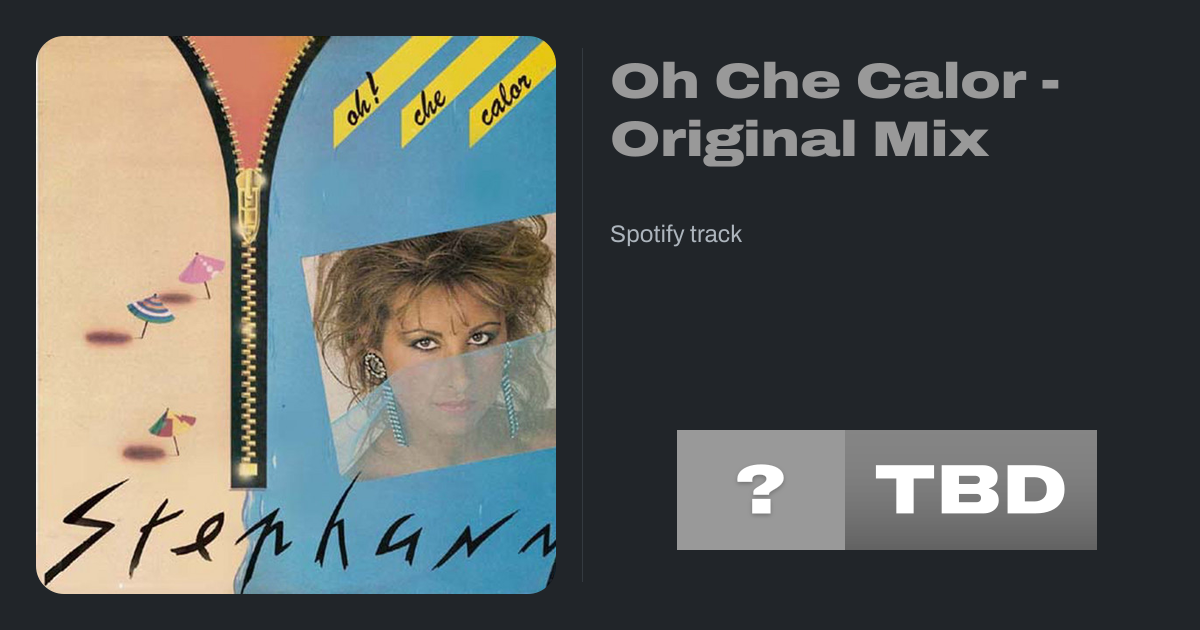Click the 'Oh Che Calor - Original Mix' title
The width and height of the screenshot is (1200, 630).
click(835, 109)
